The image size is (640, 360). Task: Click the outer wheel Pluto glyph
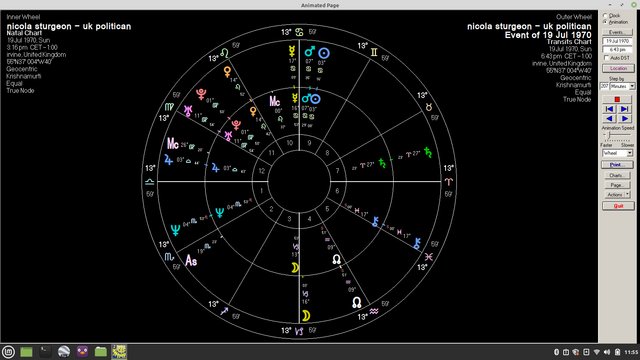point(201,94)
